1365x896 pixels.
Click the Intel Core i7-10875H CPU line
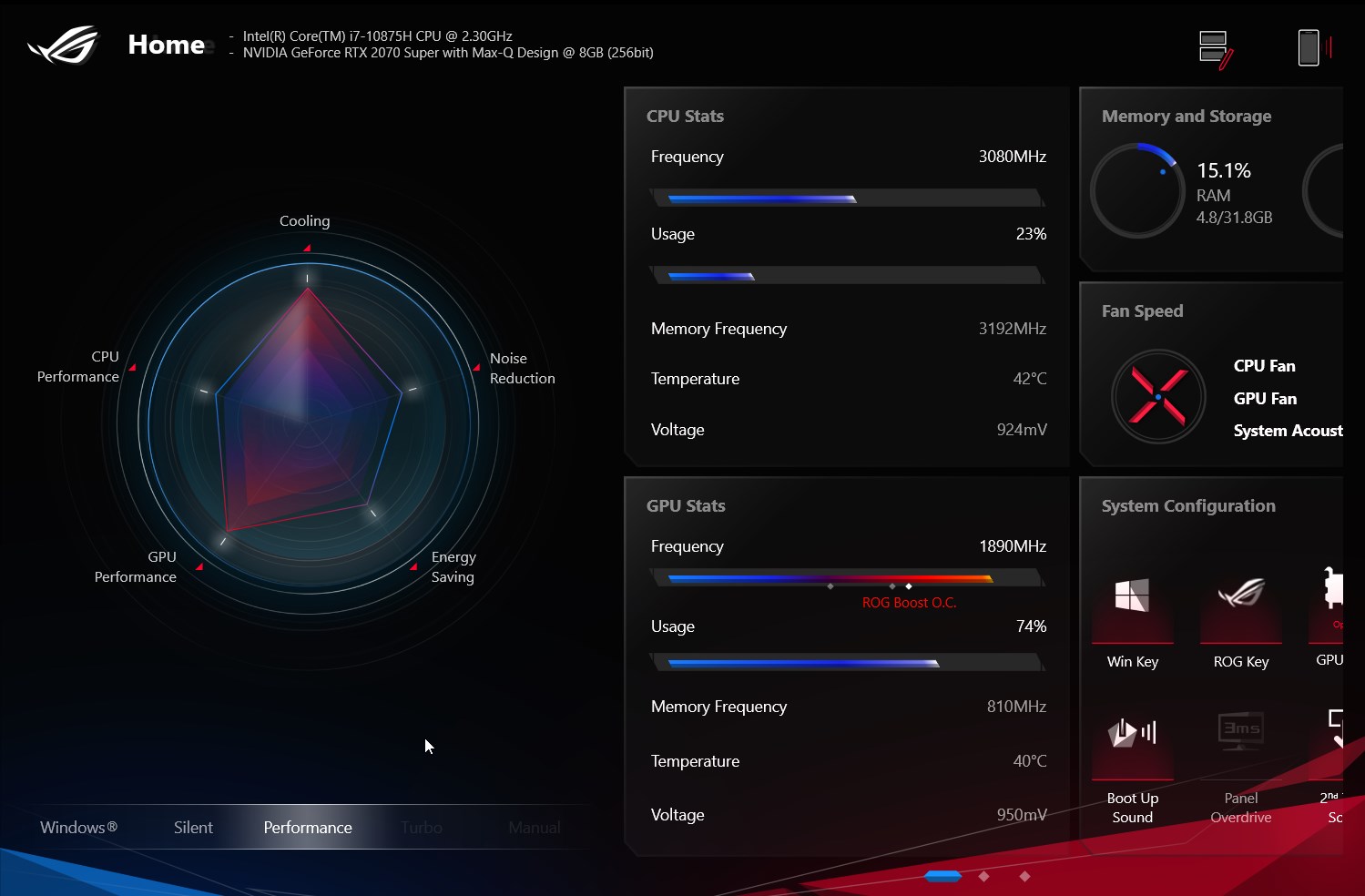click(x=377, y=36)
